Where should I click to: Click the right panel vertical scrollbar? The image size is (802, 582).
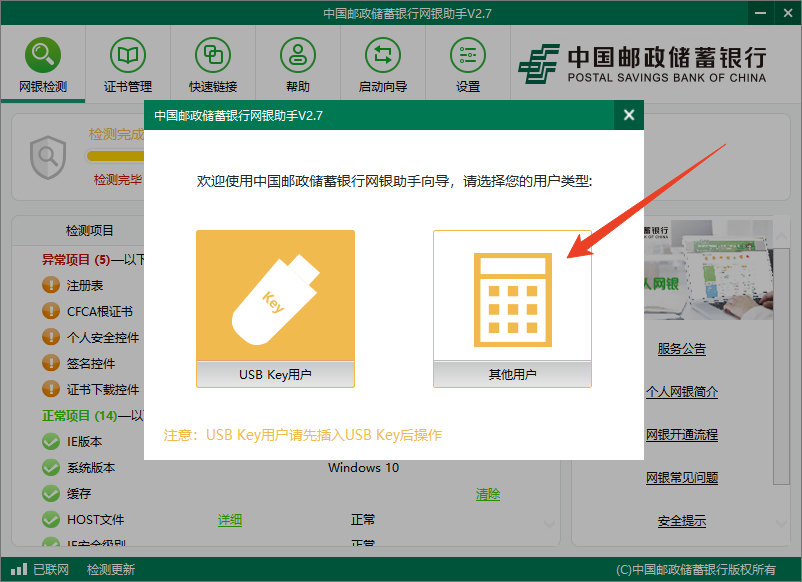pyautogui.click(x=781, y=366)
